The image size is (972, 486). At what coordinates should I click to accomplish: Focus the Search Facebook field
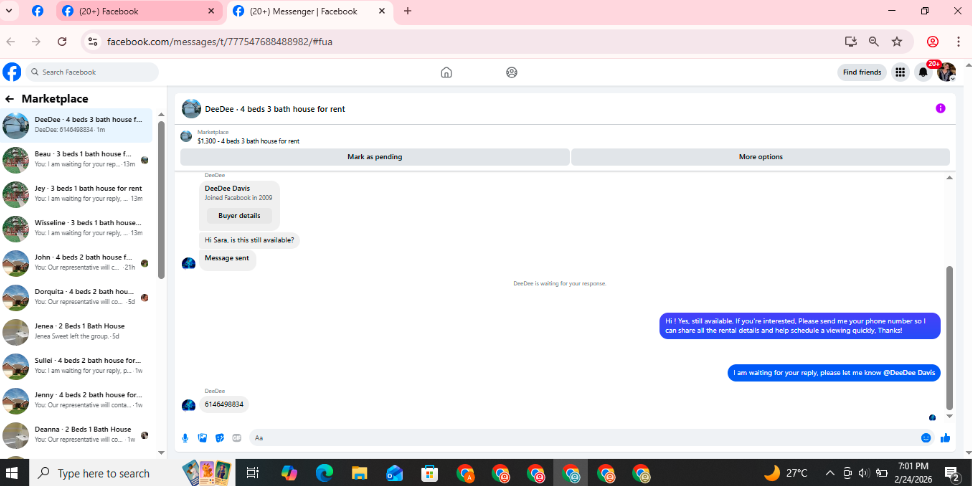(92, 72)
